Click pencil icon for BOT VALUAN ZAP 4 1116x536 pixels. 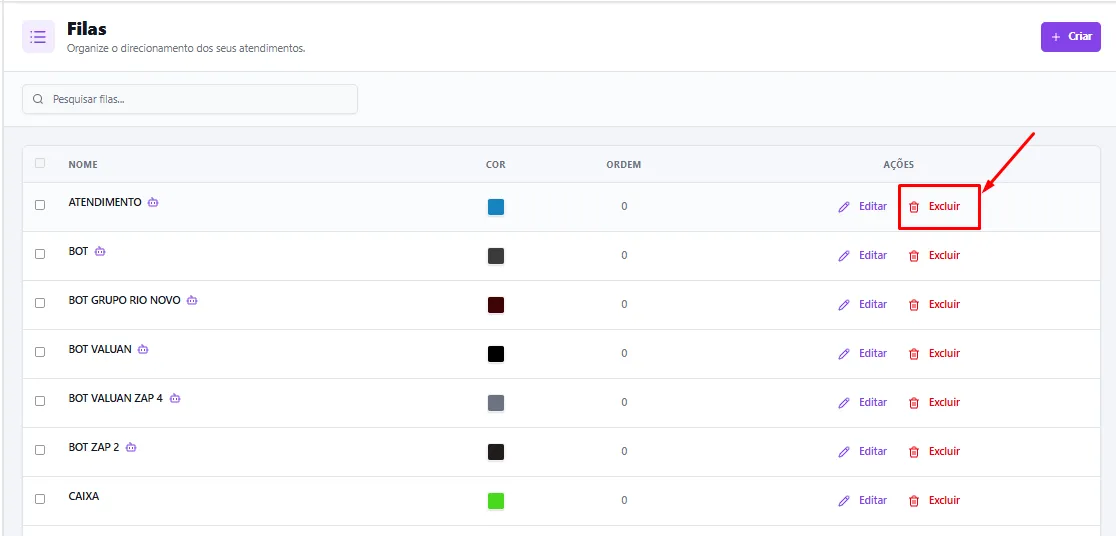click(844, 403)
